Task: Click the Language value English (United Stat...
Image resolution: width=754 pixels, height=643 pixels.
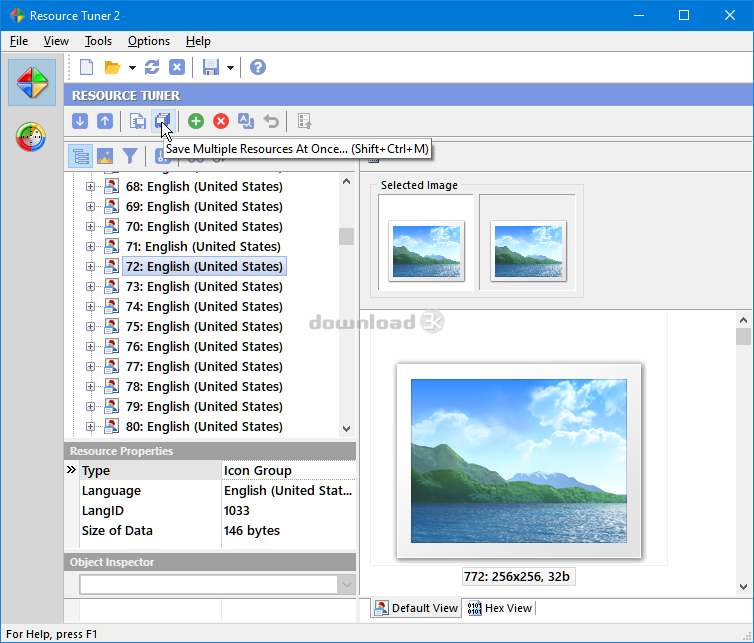Action: 288,491
